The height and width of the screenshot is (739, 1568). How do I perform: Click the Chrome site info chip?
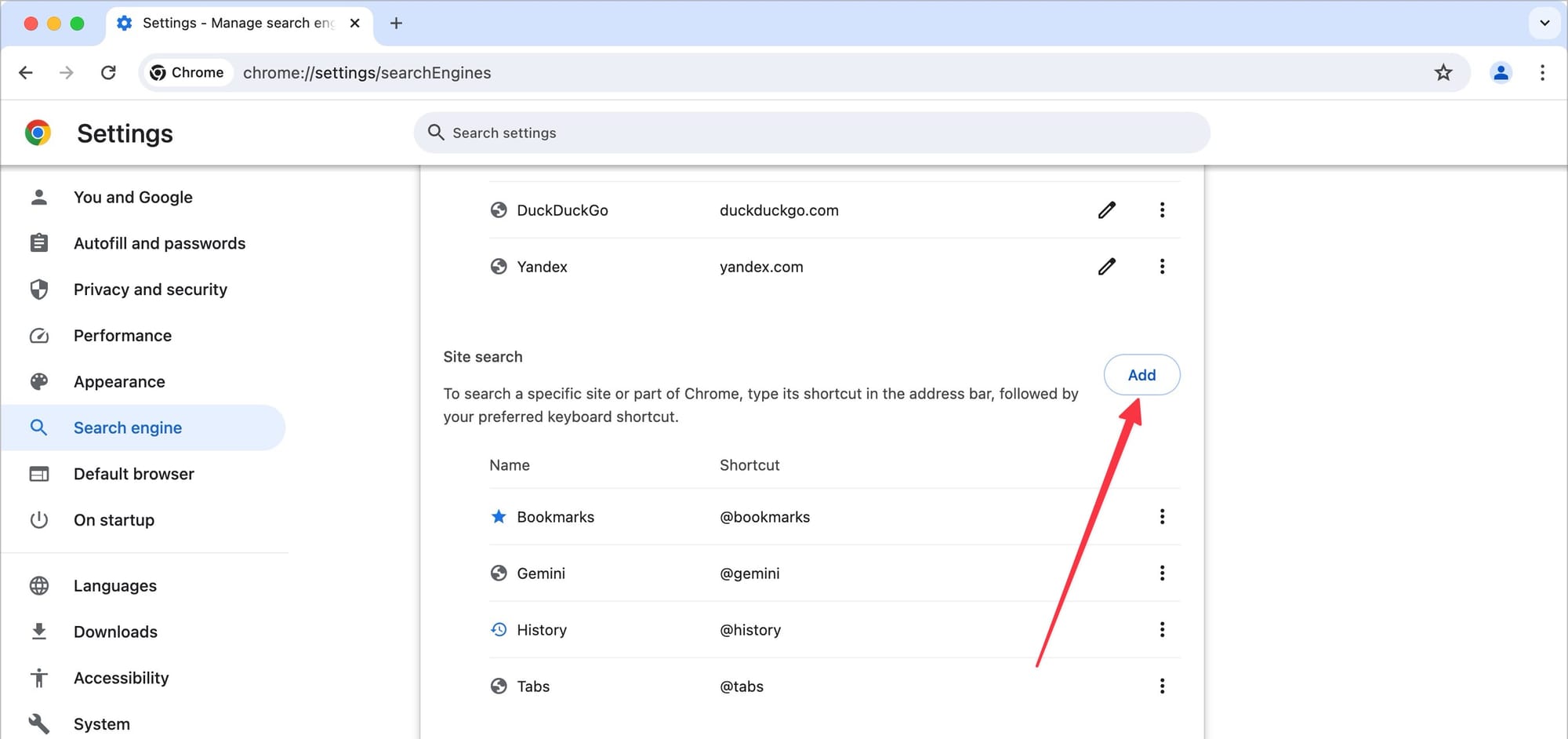(187, 73)
